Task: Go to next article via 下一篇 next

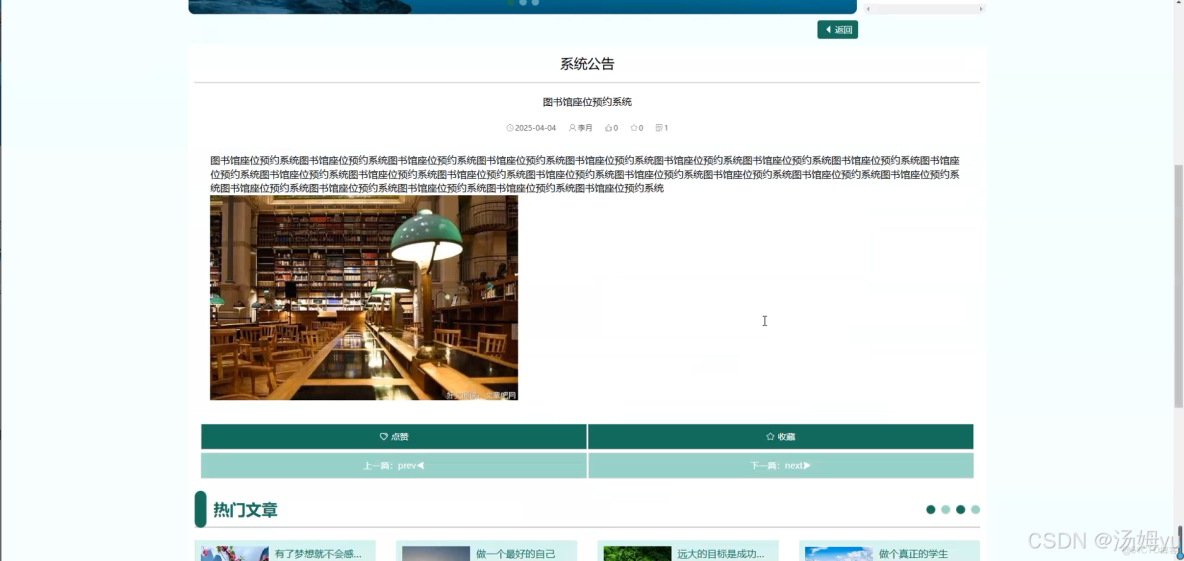Action: tap(780, 466)
